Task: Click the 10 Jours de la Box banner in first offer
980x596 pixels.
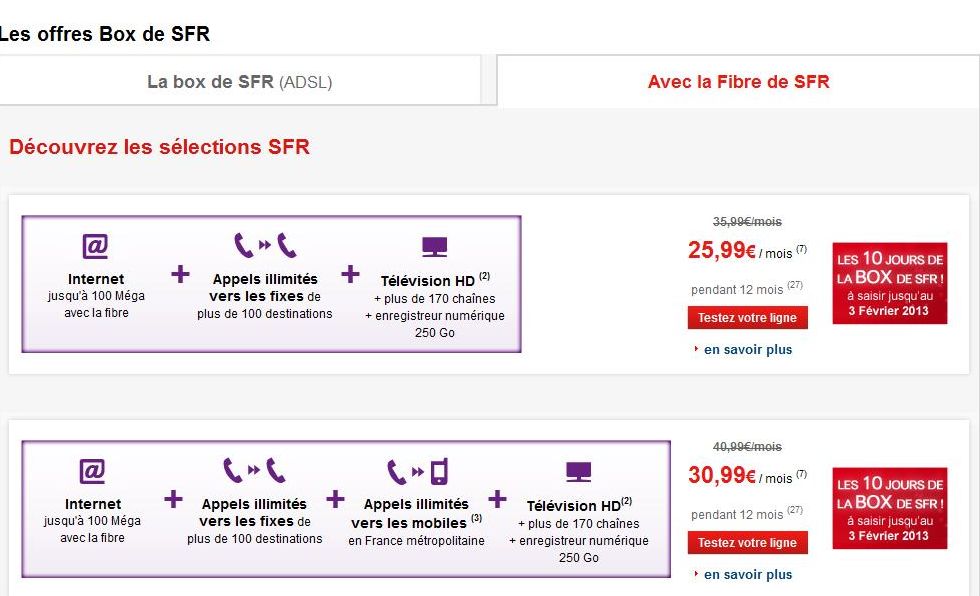Action: pyautogui.click(x=889, y=283)
